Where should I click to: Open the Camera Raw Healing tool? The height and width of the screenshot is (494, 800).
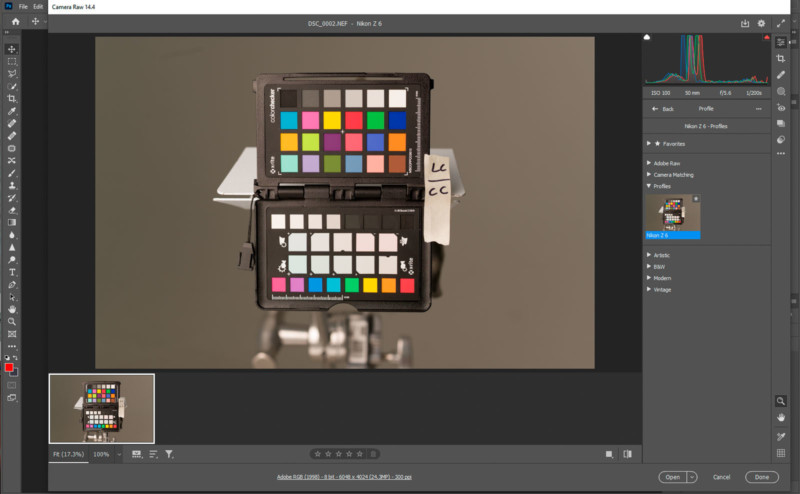click(781, 75)
